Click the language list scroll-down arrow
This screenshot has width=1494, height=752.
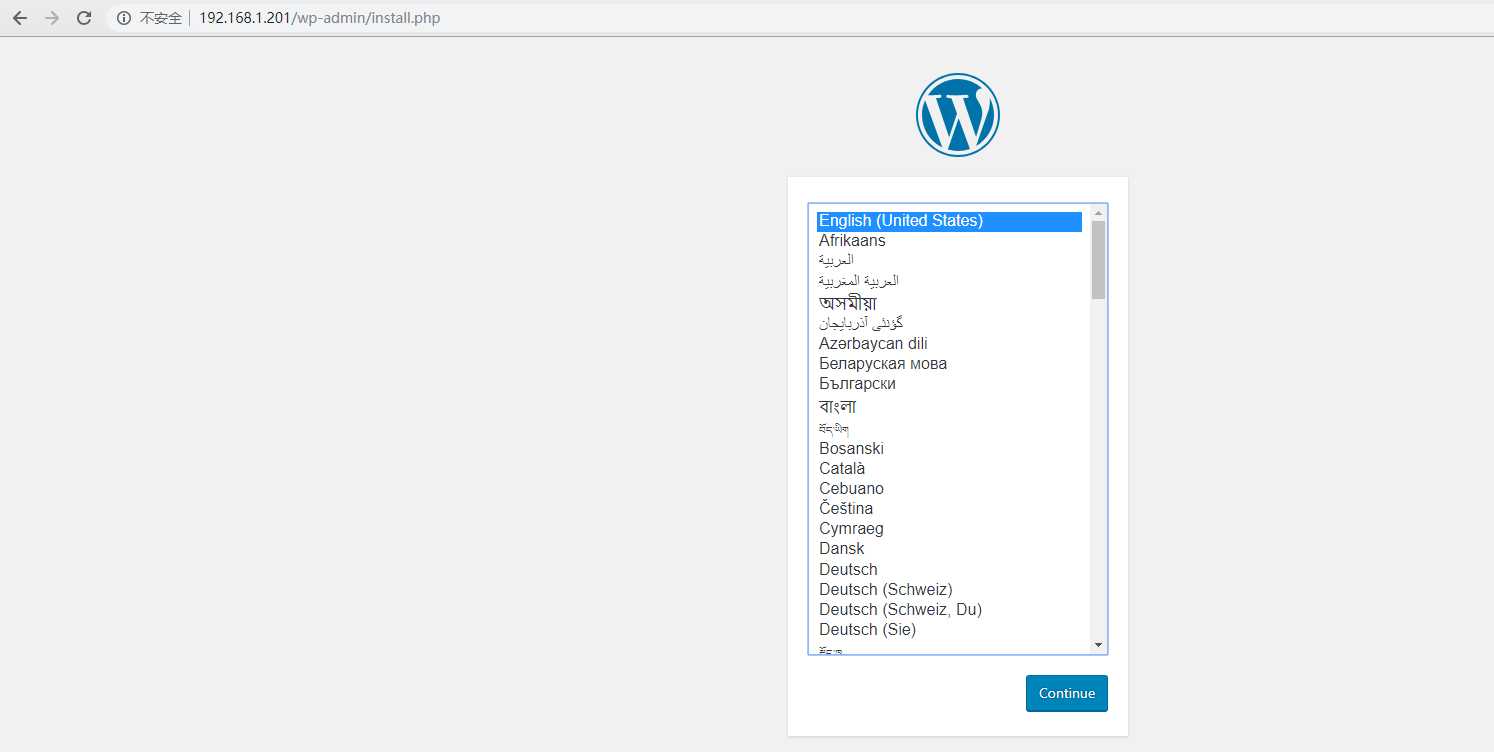[x=1098, y=645]
